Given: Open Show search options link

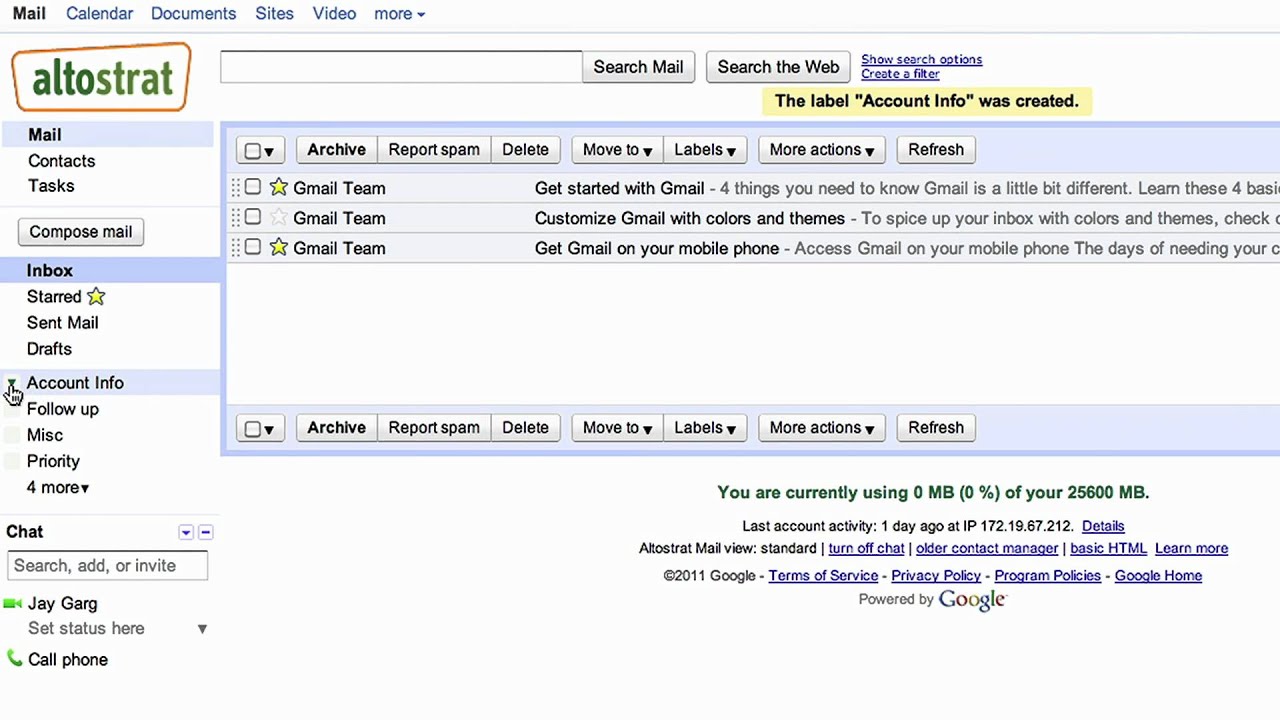Looking at the screenshot, I should click(x=921, y=59).
